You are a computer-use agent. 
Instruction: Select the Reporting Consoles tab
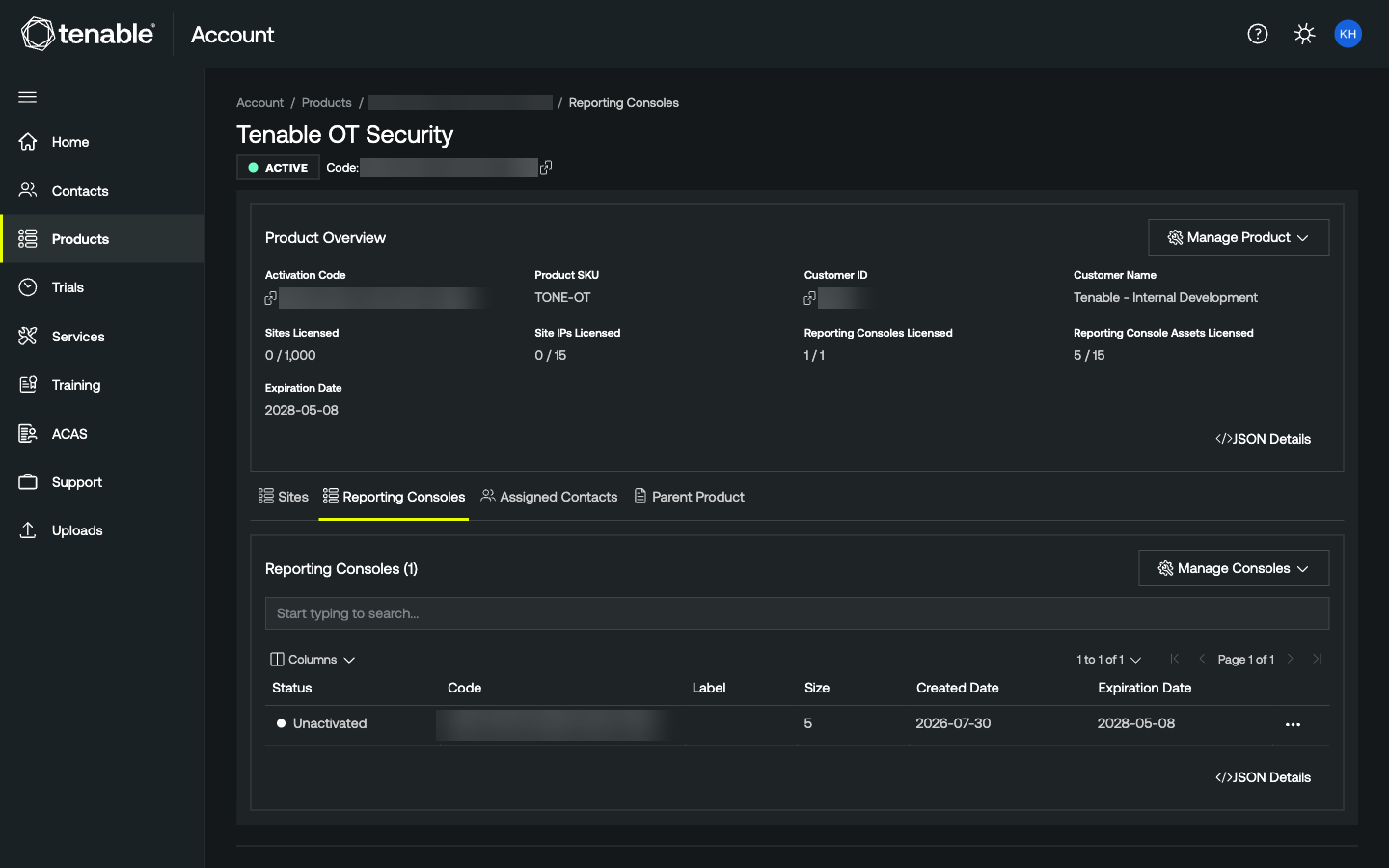click(x=394, y=497)
